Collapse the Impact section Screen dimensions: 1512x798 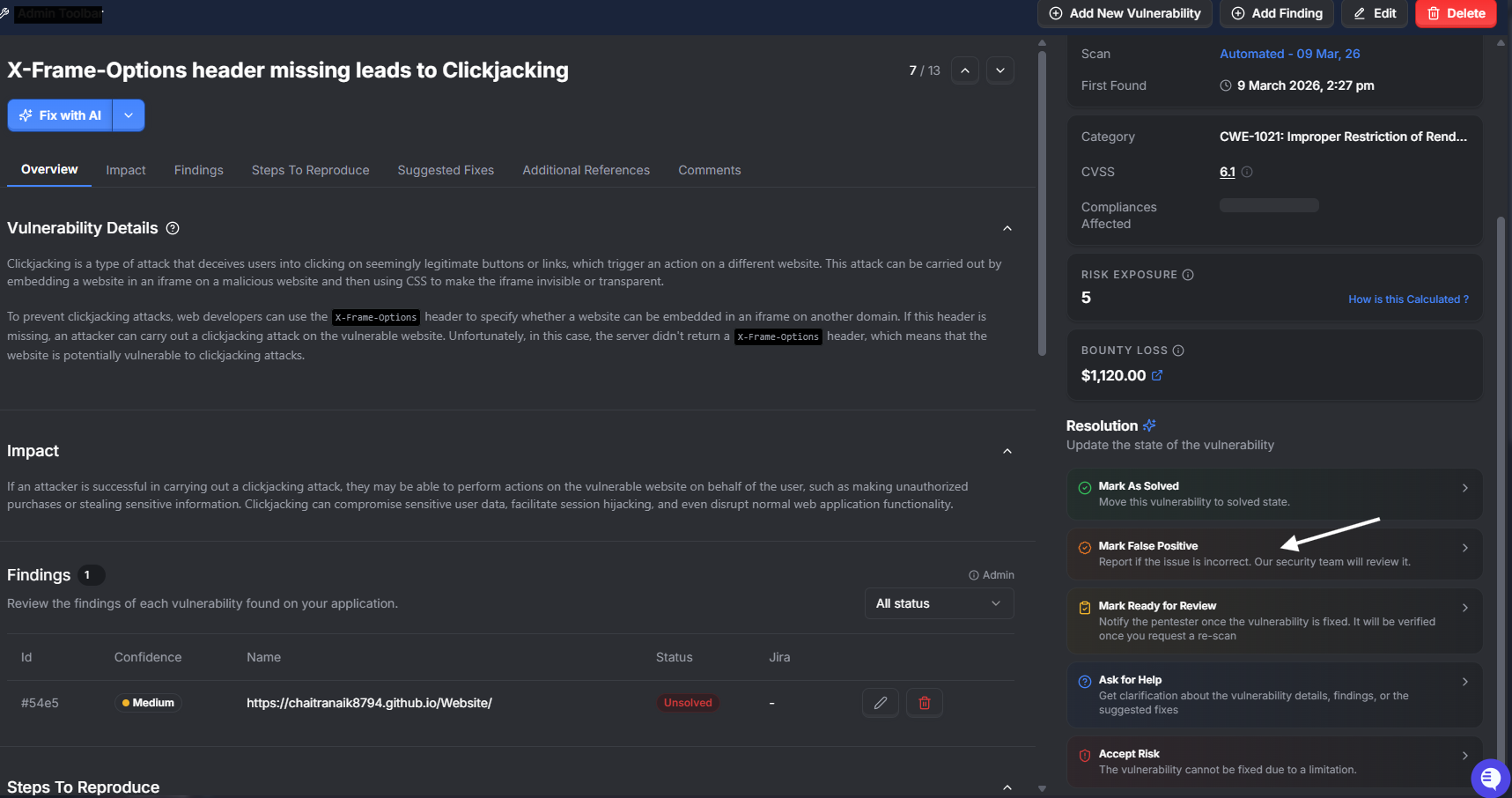(1007, 451)
